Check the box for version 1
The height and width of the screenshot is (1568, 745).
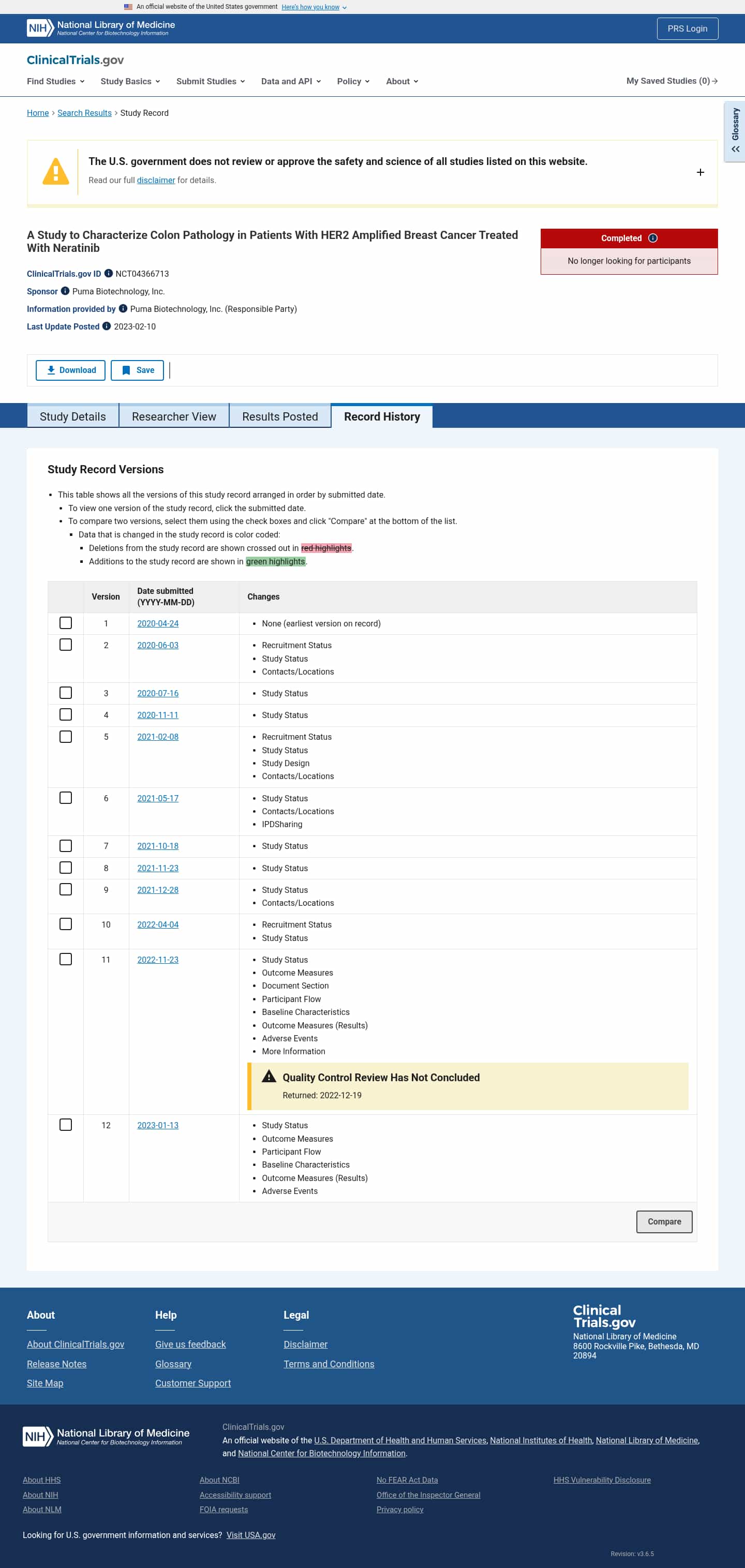[x=66, y=623]
